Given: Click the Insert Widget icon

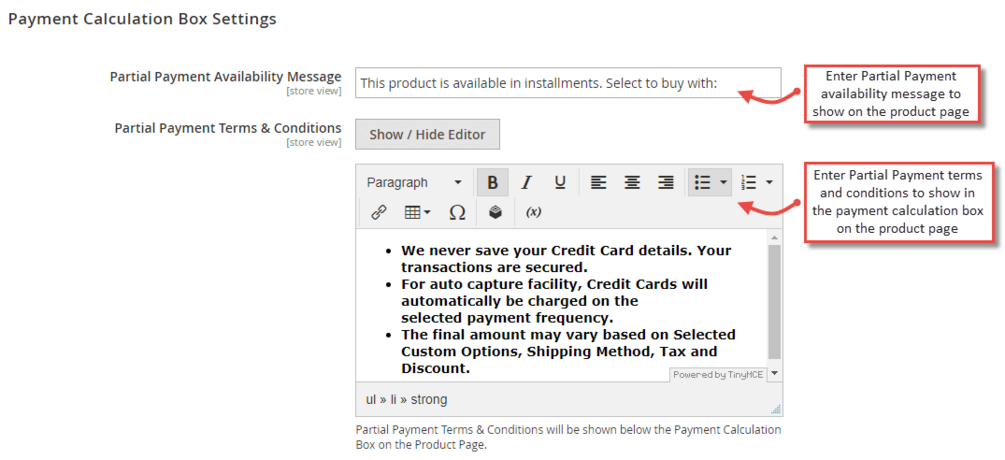Looking at the screenshot, I should 495,212.
